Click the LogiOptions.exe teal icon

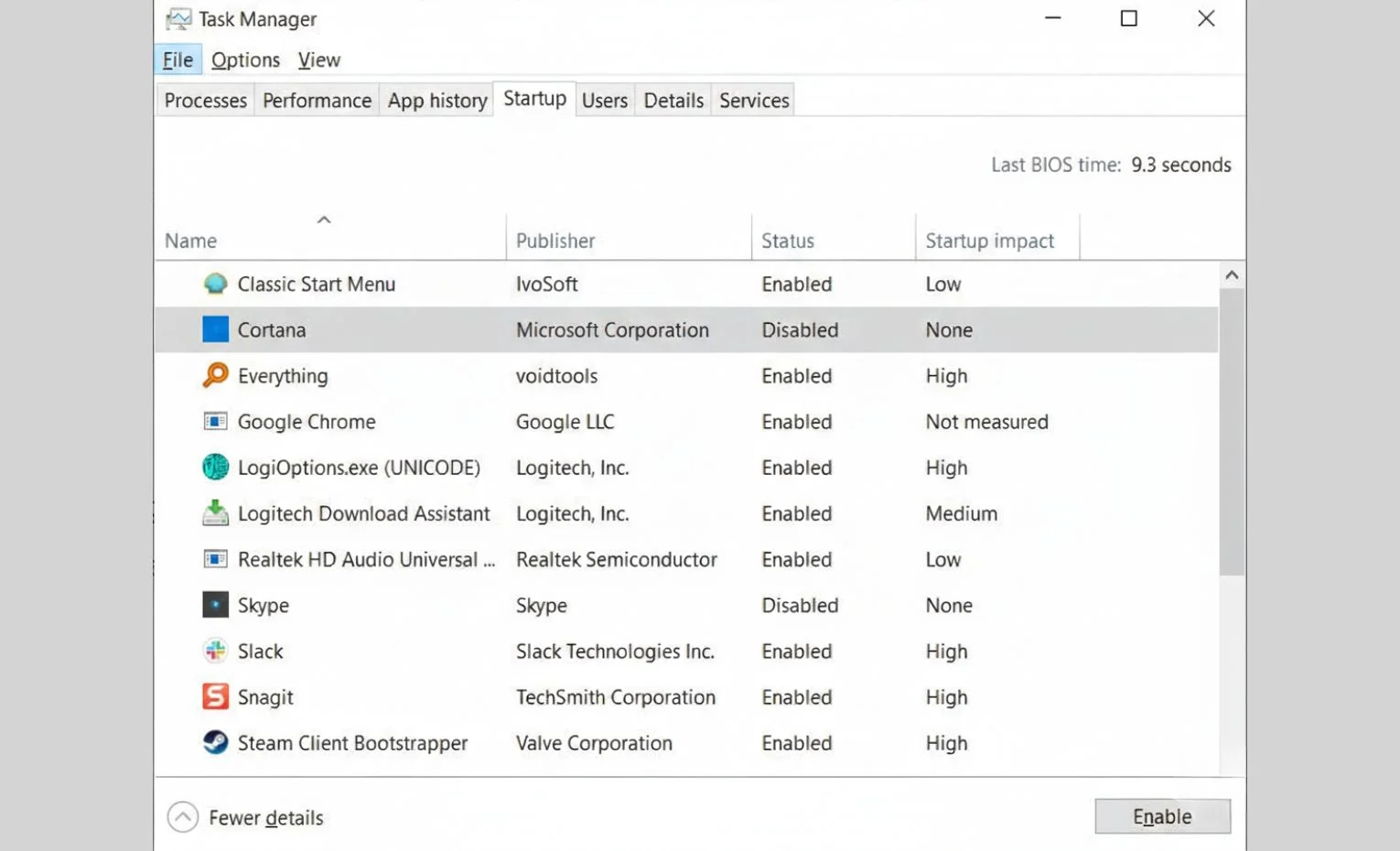pyautogui.click(x=215, y=467)
